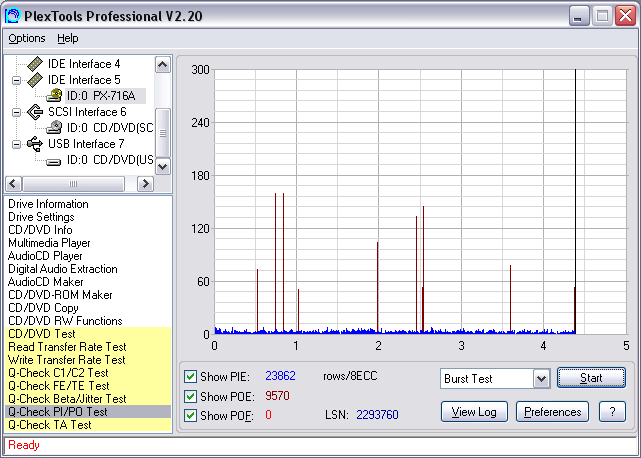Screen dimensions: 641x458
Task: Click the IDE Interface 4 chip icon
Action: click(x=35, y=64)
